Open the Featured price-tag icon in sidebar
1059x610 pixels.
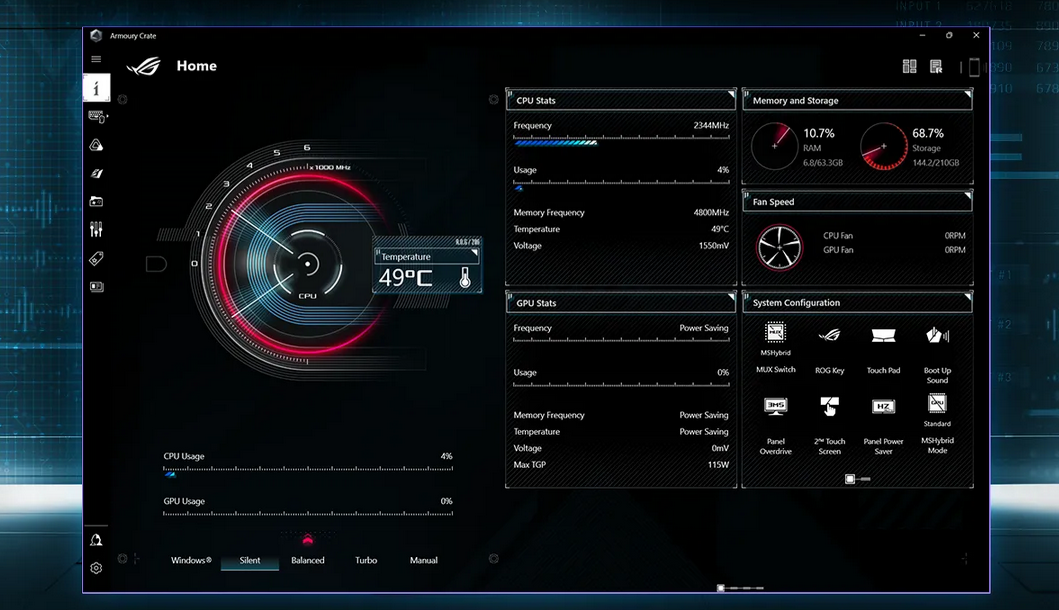tap(97, 259)
